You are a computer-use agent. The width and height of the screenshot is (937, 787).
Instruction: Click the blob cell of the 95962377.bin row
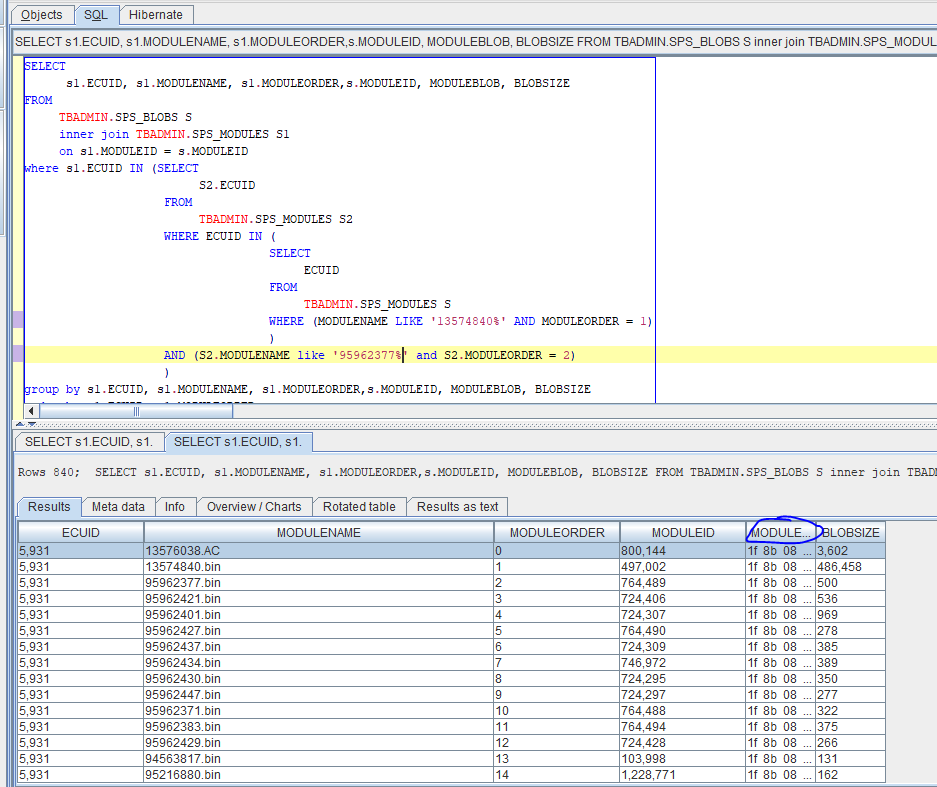pyautogui.click(x=780, y=583)
